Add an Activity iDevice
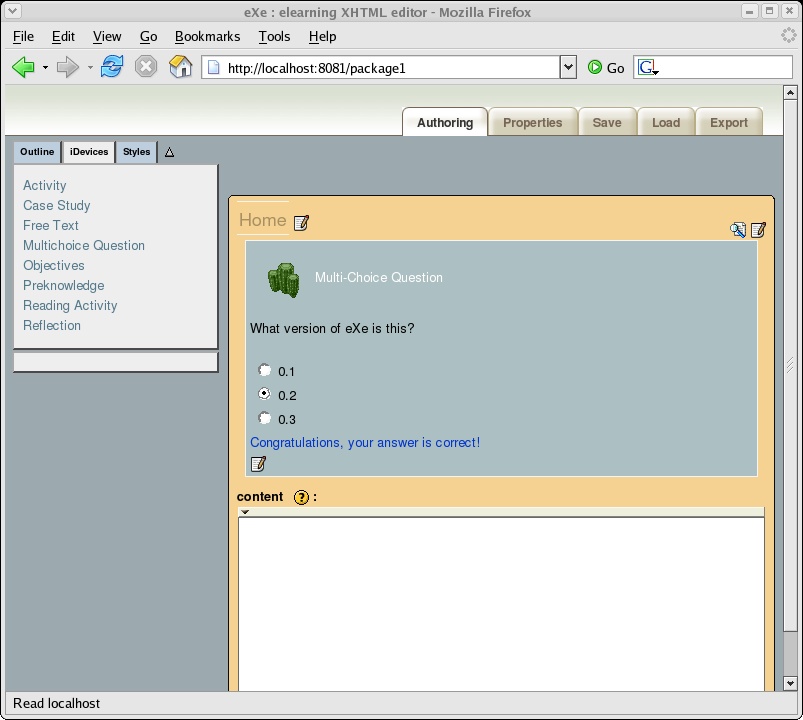Image resolution: width=803 pixels, height=720 pixels. click(x=45, y=185)
